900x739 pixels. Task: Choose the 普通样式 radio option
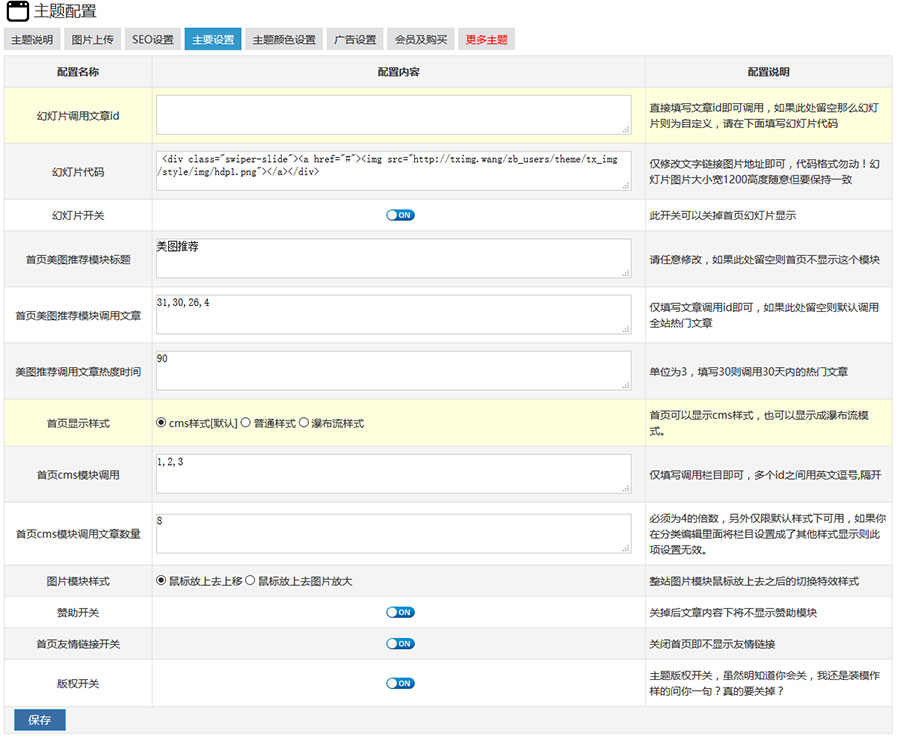click(246, 423)
